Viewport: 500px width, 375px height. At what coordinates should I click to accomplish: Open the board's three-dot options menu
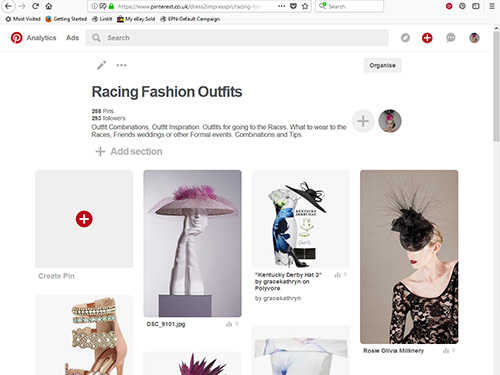pos(121,65)
